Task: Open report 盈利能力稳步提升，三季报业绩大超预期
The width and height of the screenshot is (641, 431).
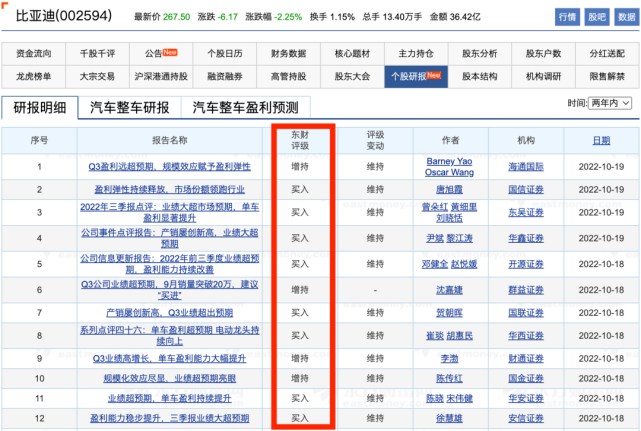Action: pos(170,418)
